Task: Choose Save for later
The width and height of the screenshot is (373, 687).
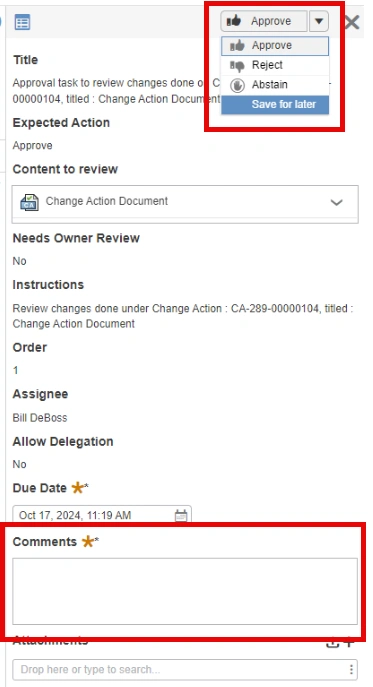Action: [x=275, y=105]
